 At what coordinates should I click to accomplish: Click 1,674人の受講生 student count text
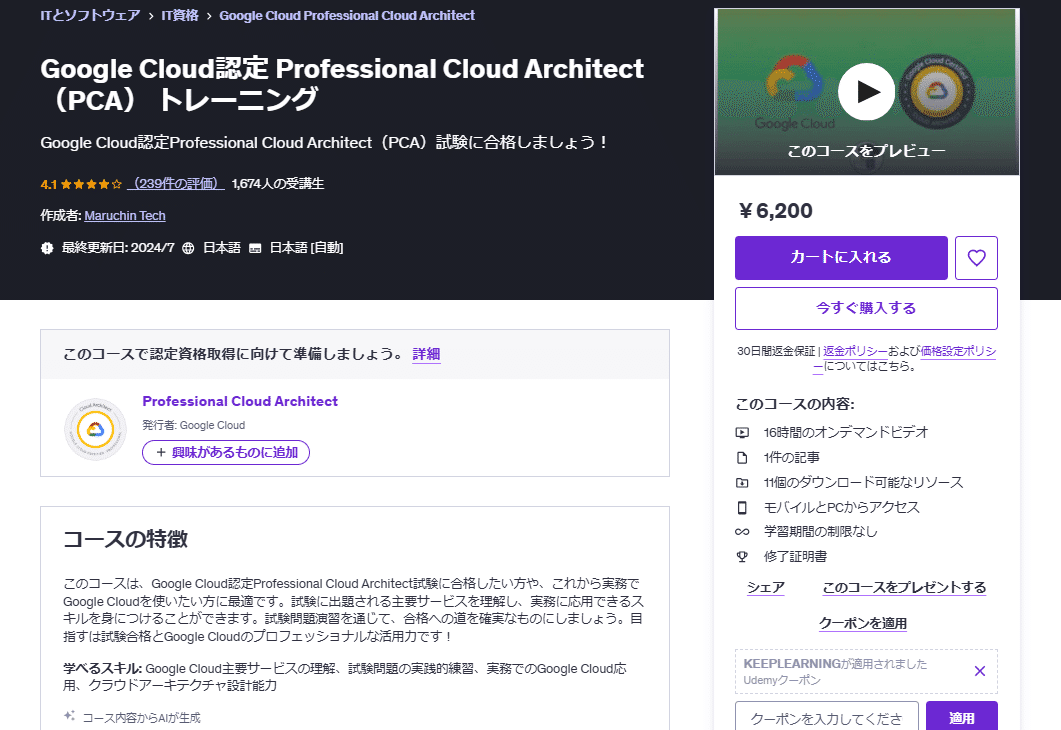(277, 183)
